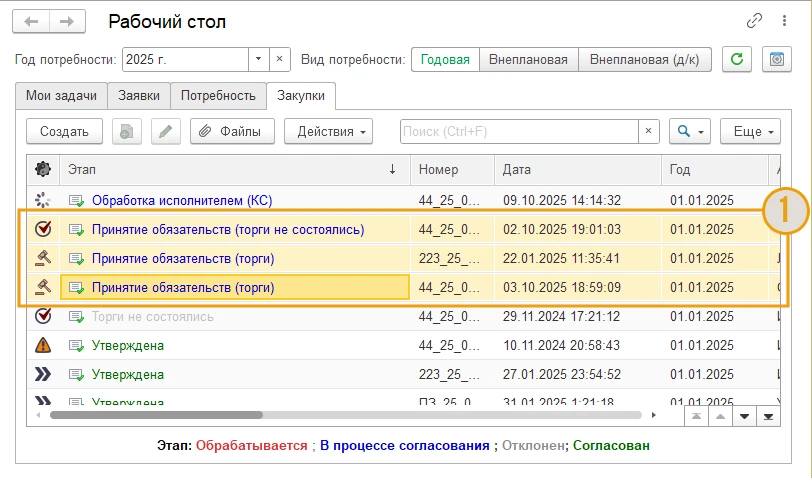This screenshot has width=812, height=478.
Task: Click the settings button beside refresh
Action: coord(777,59)
